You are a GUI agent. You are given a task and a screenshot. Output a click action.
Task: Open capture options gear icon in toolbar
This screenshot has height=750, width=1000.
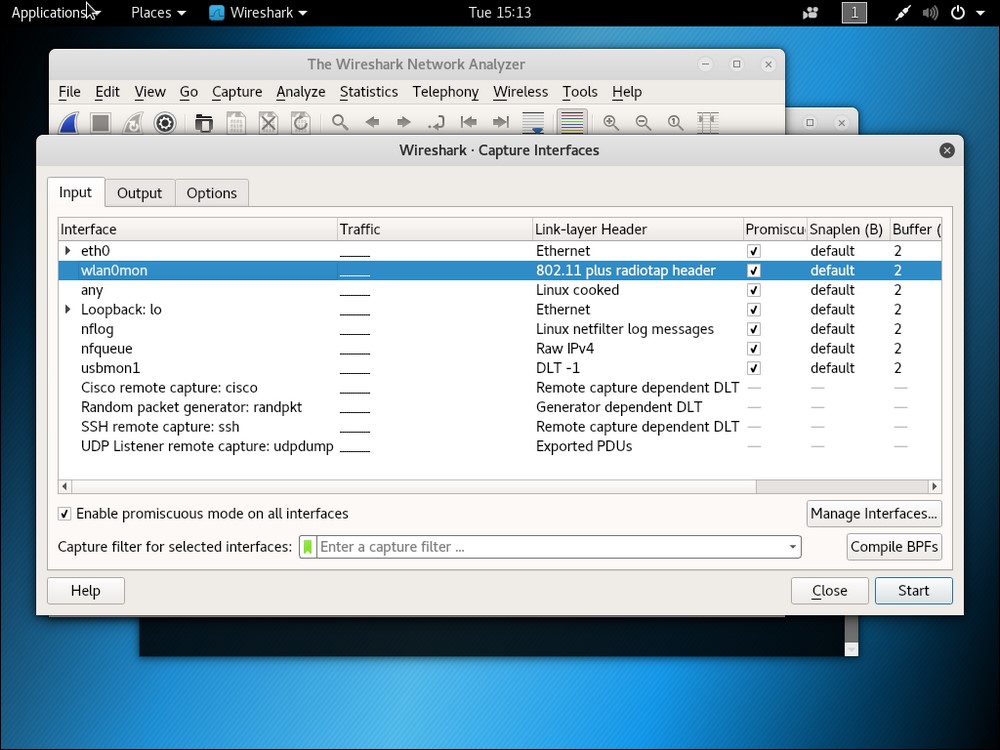point(165,122)
